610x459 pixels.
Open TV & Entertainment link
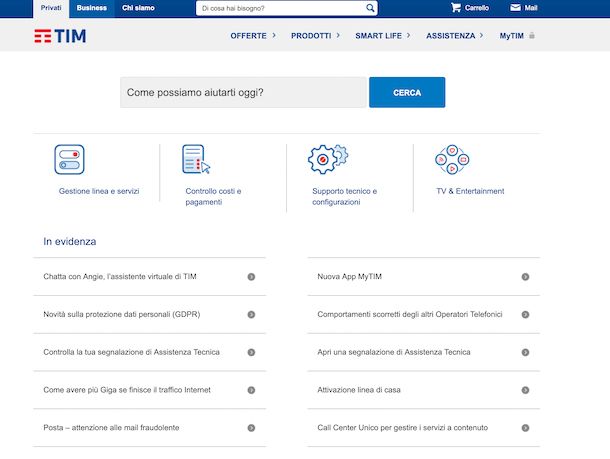[470, 191]
